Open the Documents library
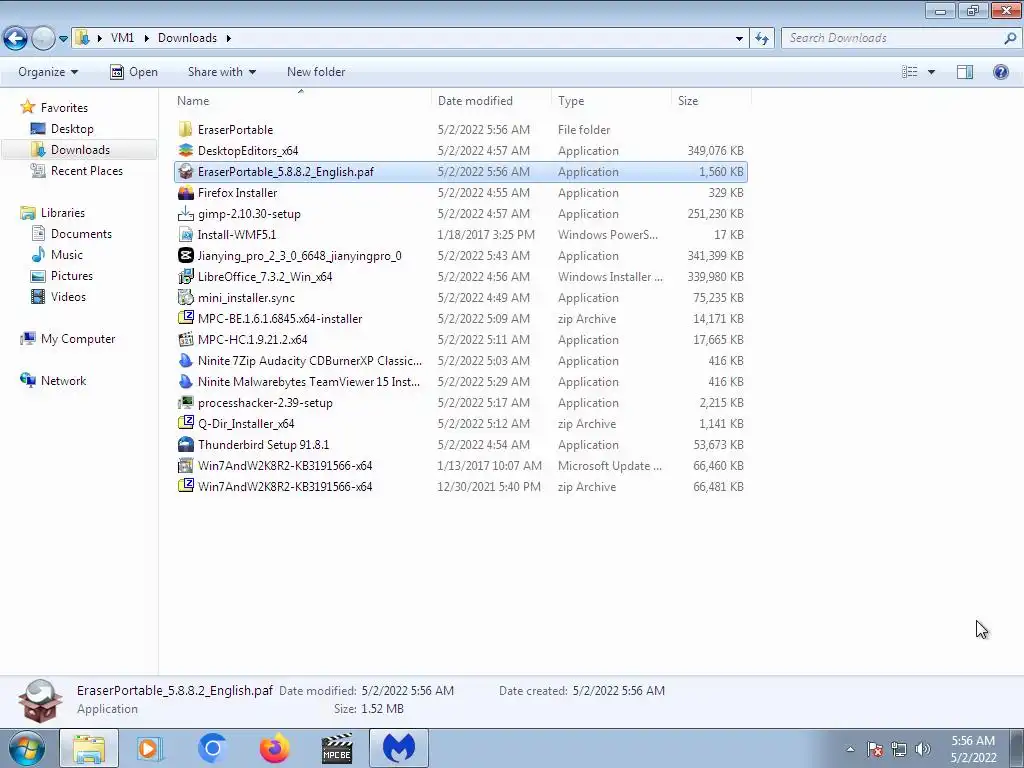 tap(81, 234)
